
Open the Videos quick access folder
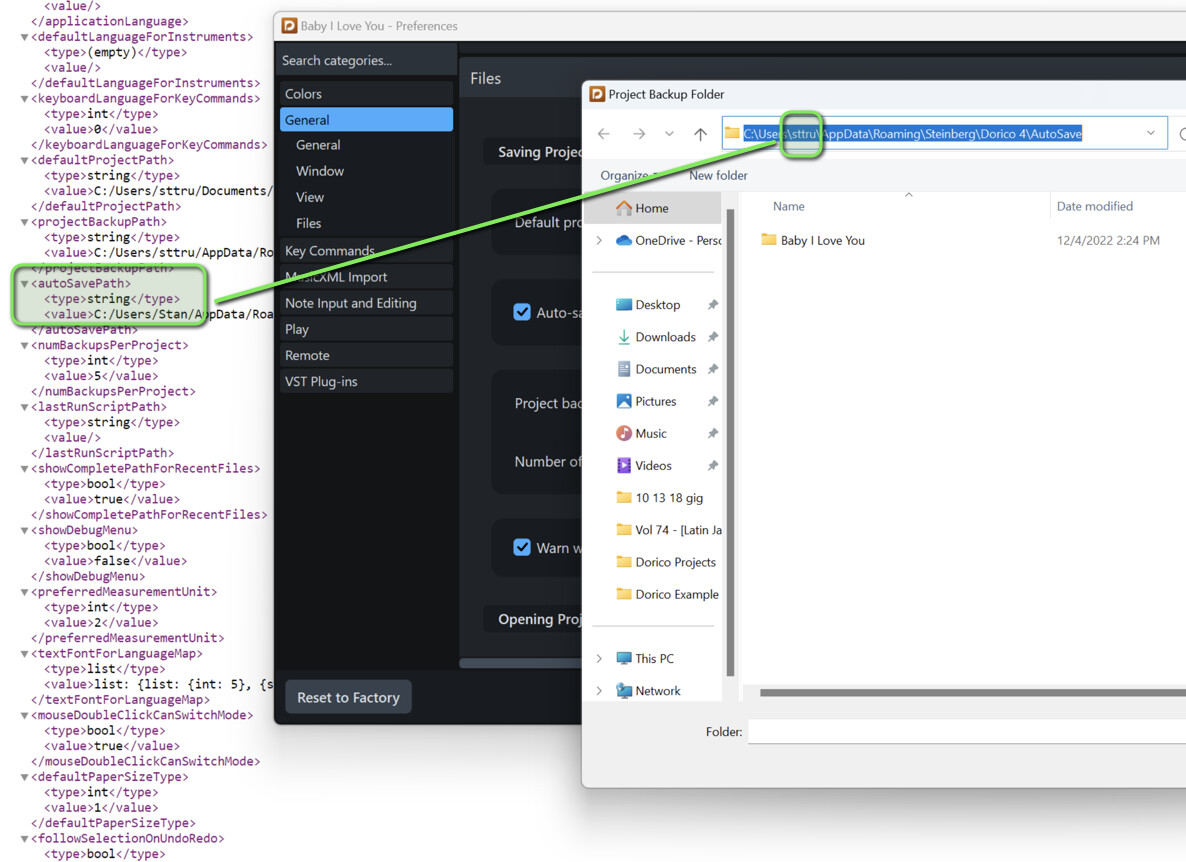644,466
